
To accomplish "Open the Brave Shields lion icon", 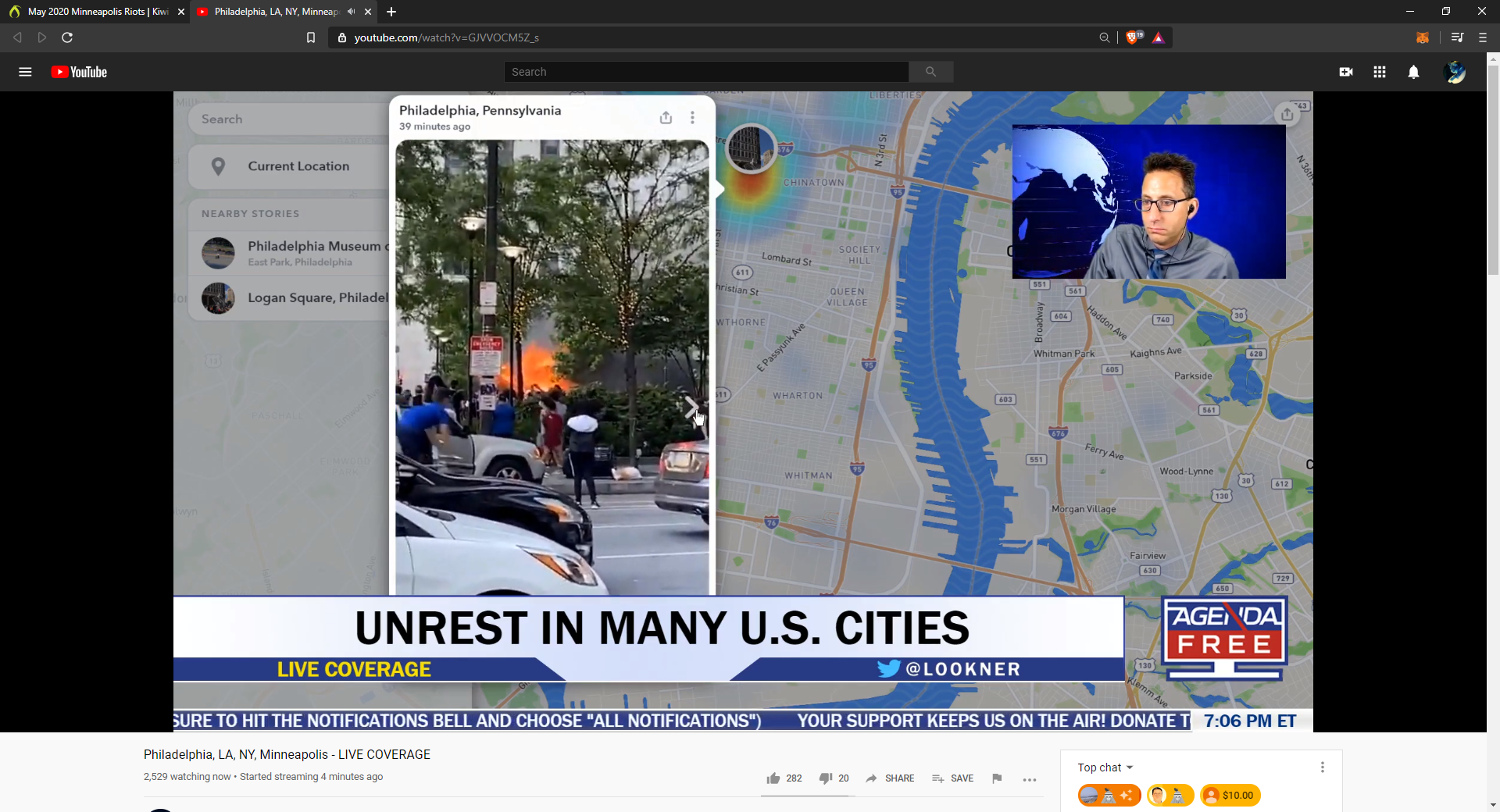I will click(x=1134, y=37).
